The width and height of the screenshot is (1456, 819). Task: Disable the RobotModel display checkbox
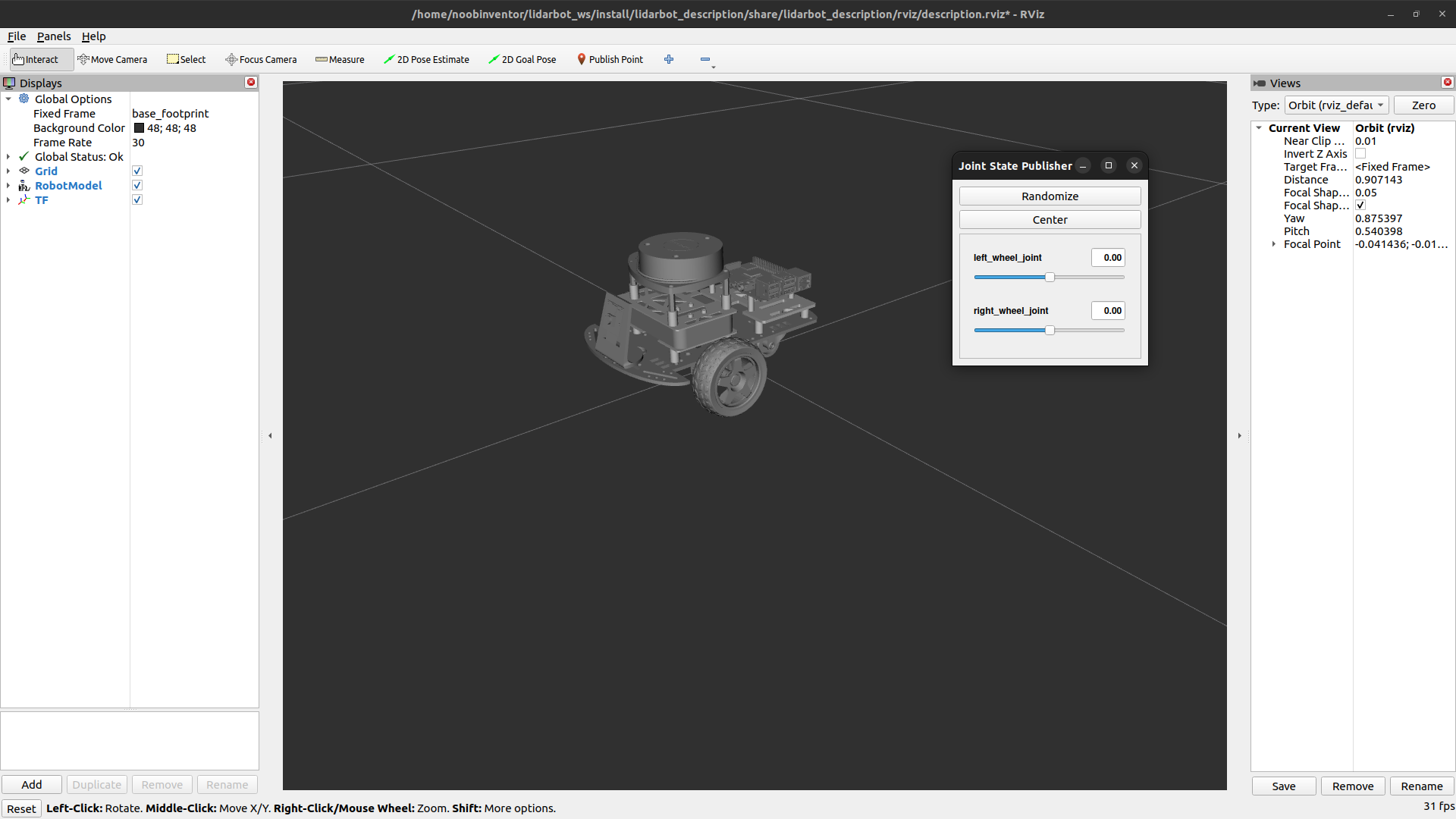pos(137,186)
